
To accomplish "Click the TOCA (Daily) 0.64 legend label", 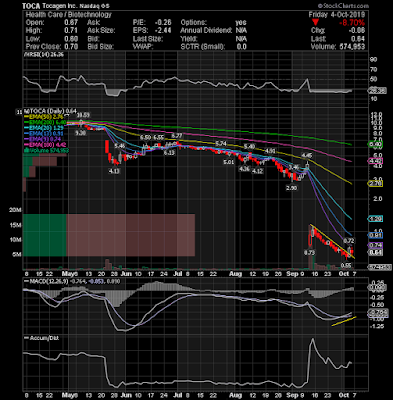I will pyautogui.click(x=51, y=111).
